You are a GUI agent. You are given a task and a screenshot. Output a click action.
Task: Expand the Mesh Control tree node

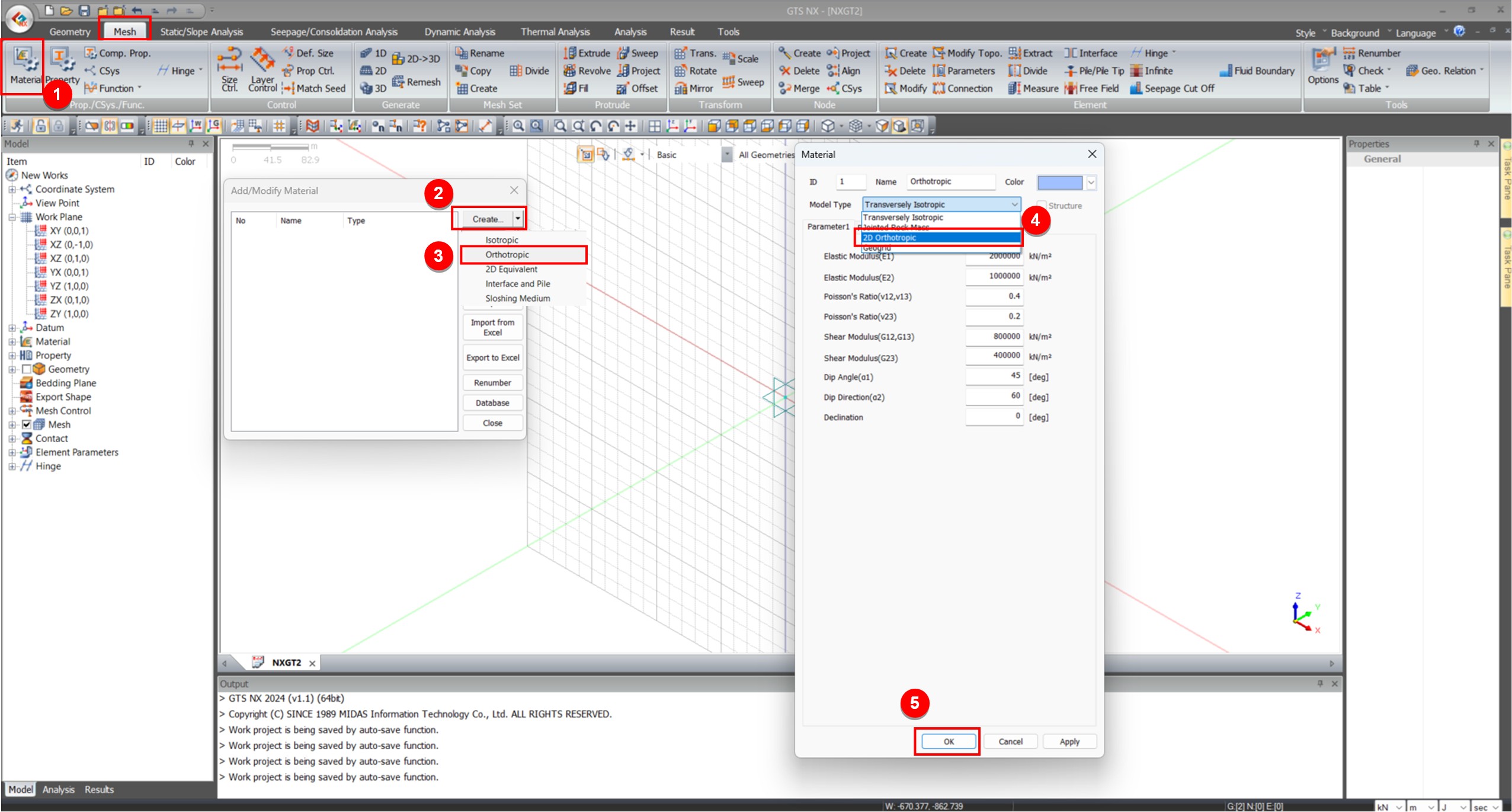(x=12, y=411)
